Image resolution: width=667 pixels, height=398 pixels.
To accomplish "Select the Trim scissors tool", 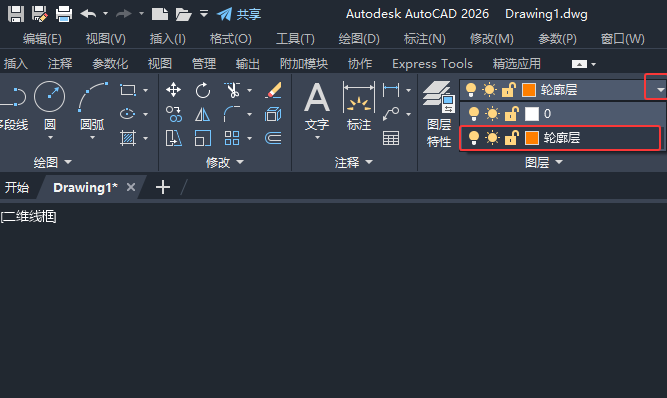I will click(232, 90).
